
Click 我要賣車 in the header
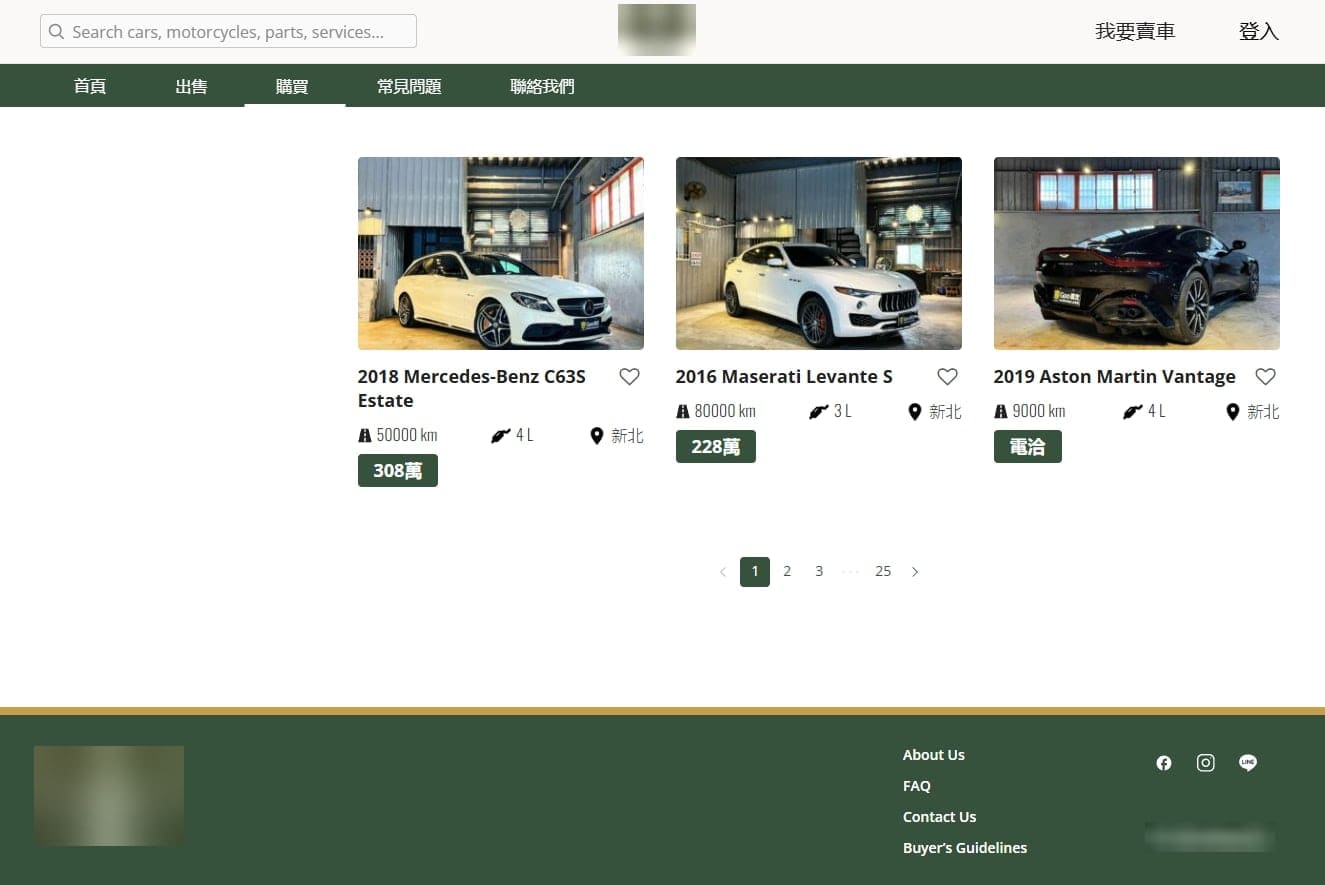[x=1135, y=32]
